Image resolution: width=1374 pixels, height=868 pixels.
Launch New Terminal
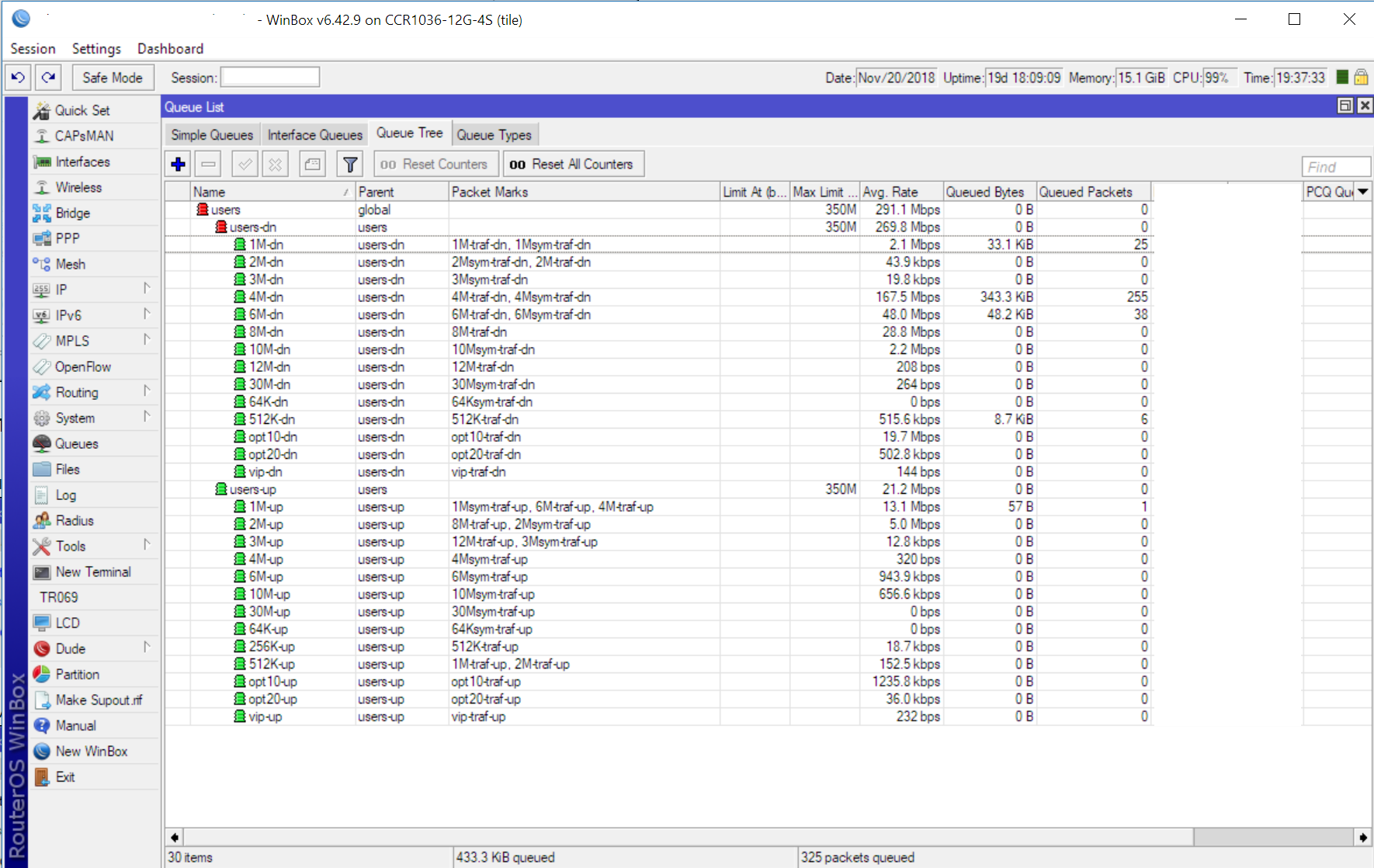94,571
